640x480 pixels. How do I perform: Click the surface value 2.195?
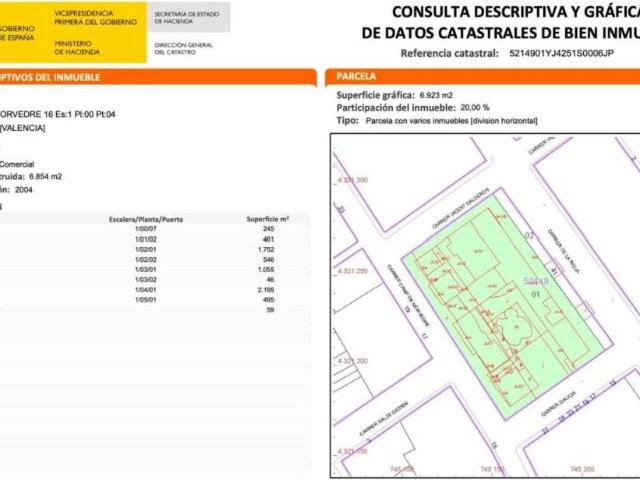(266, 290)
